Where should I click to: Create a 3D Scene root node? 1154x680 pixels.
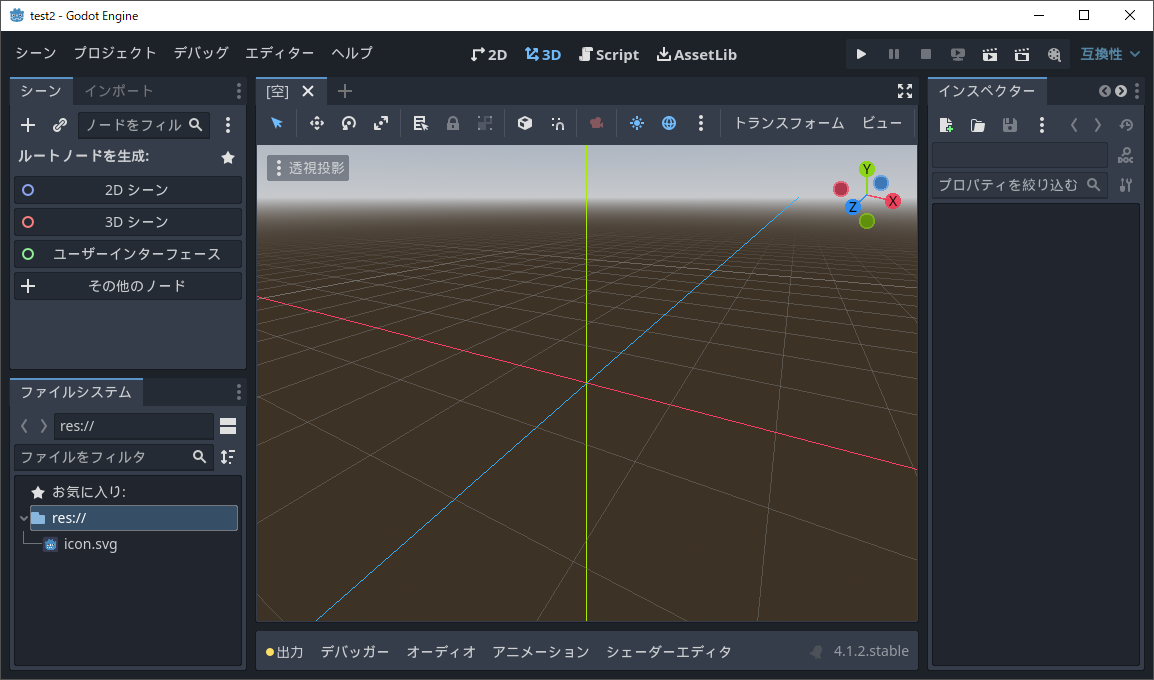[x=128, y=222]
